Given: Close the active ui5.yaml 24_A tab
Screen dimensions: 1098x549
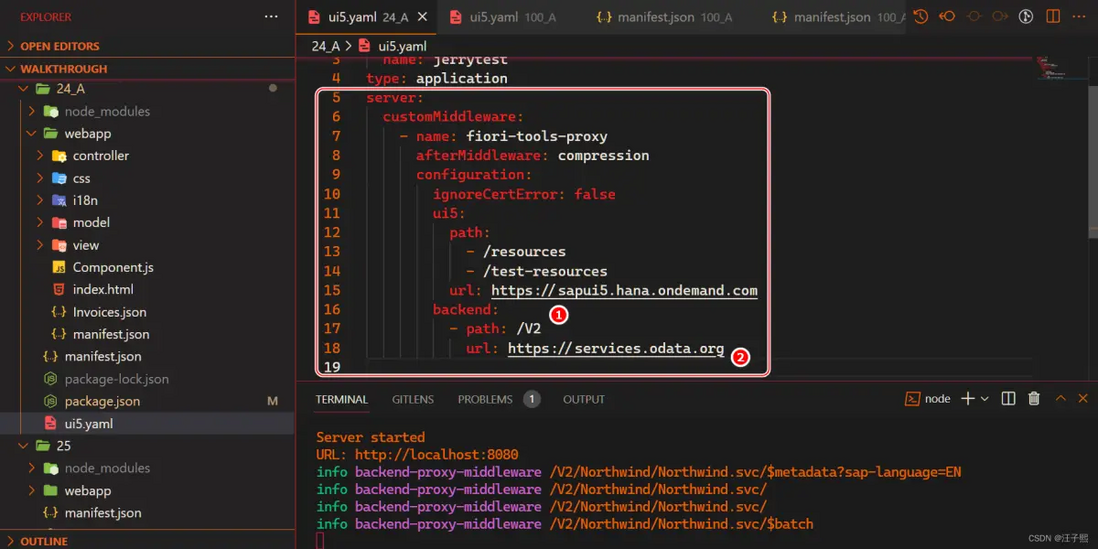Looking at the screenshot, I should click(x=422, y=18).
